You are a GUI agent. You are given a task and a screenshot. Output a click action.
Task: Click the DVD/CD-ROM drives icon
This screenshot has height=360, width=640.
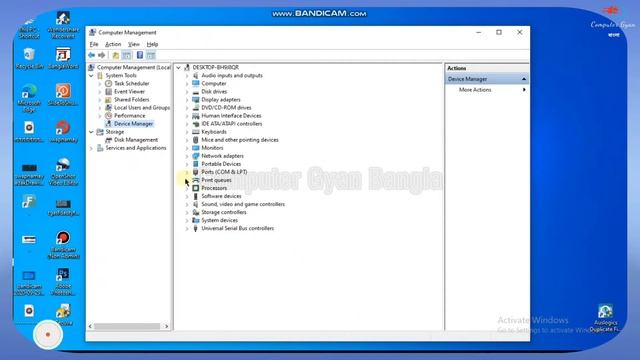click(x=196, y=108)
